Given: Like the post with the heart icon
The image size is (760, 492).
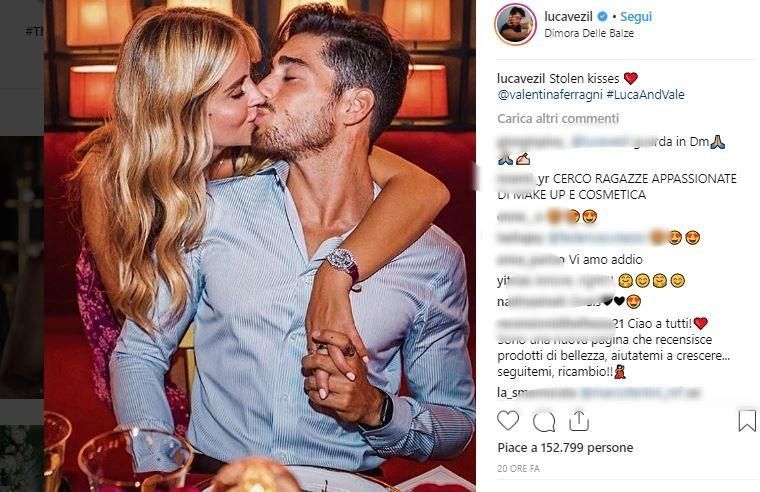Looking at the screenshot, I should click(507, 421).
